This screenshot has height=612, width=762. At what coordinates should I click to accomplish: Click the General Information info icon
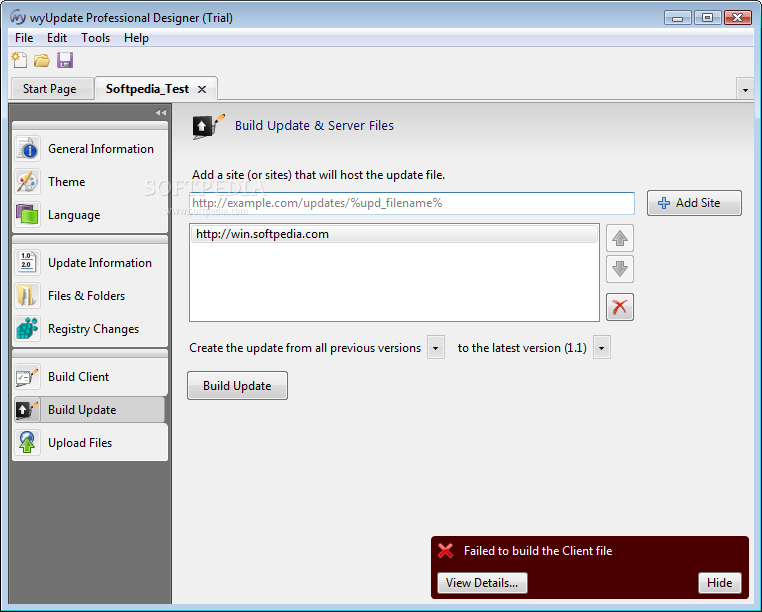(27, 149)
